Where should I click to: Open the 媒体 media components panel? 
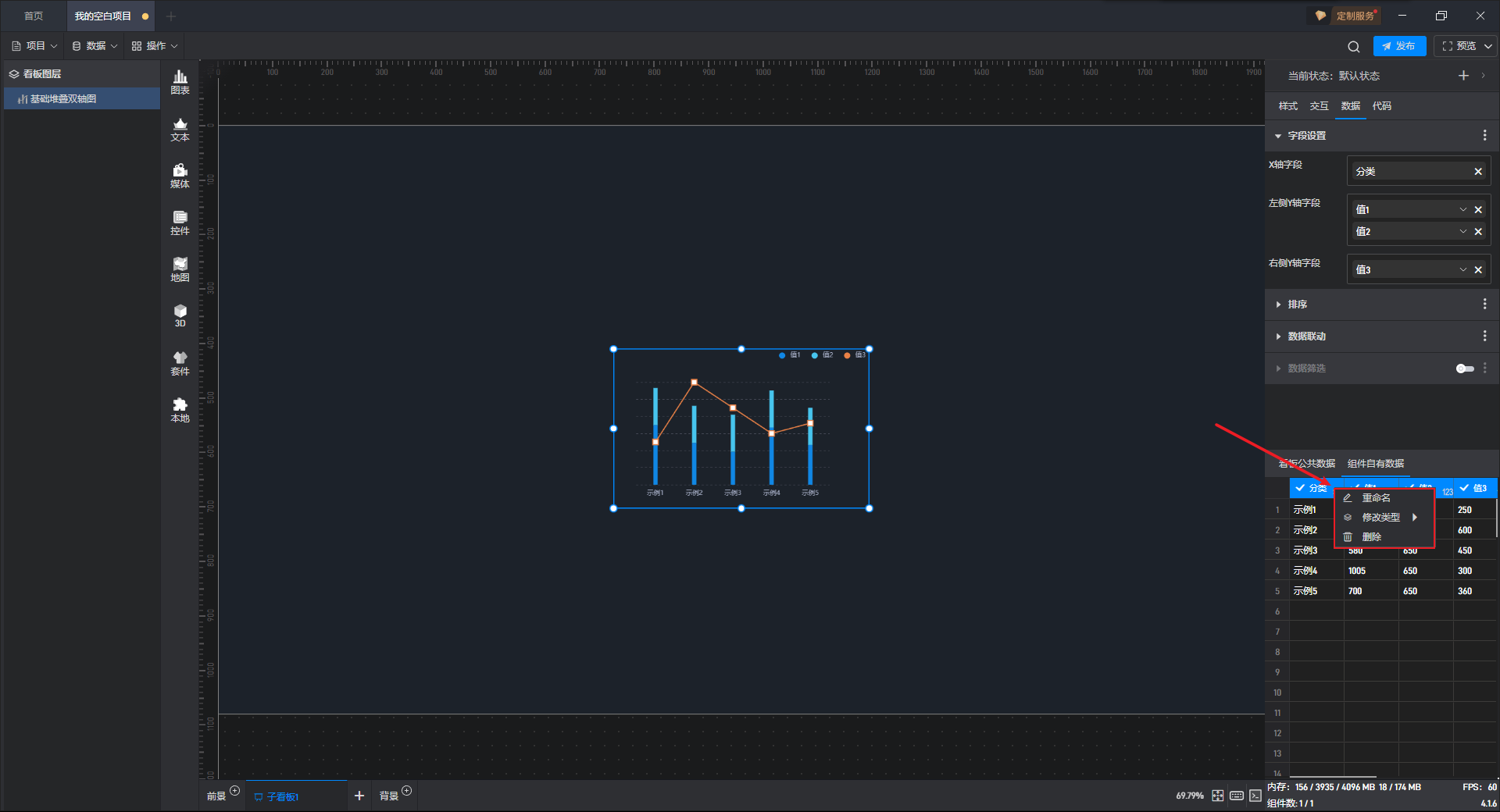point(180,176)
